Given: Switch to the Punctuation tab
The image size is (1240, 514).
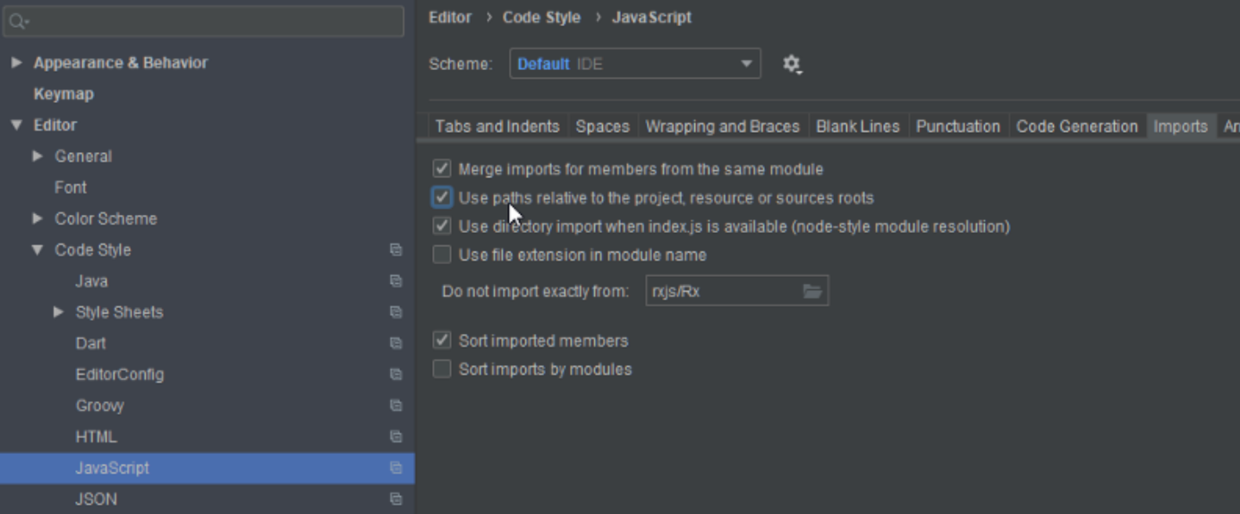Looking at the screenshot, I should [x=958, y=126].
